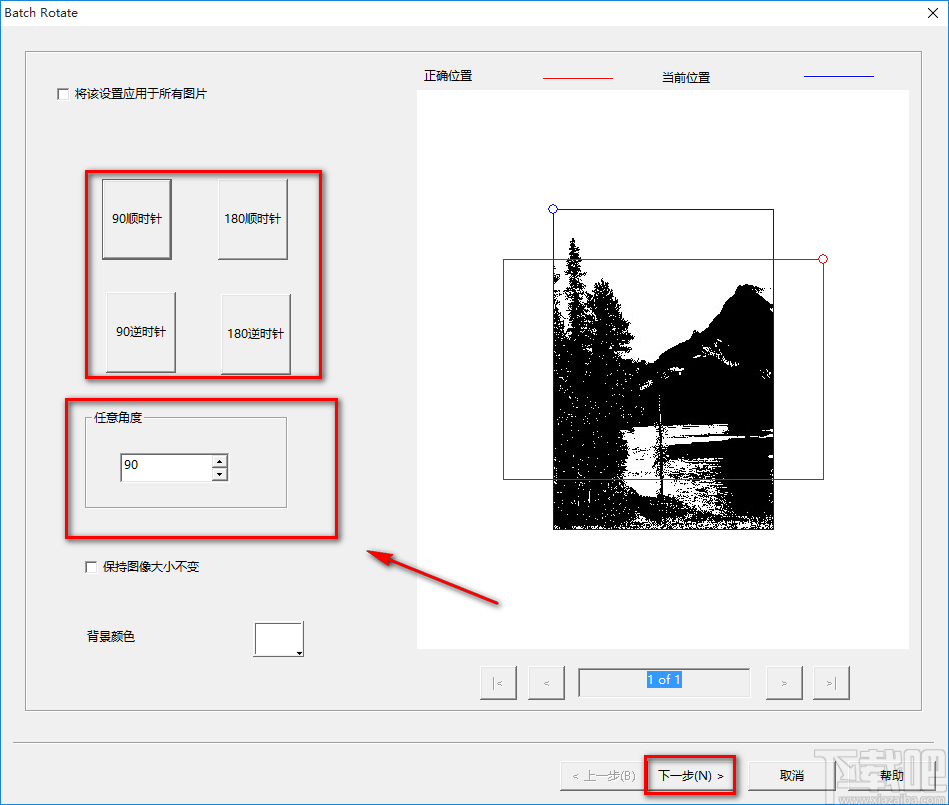Rotate 90 counterclockwise with 90逆时针

point(140,332)
